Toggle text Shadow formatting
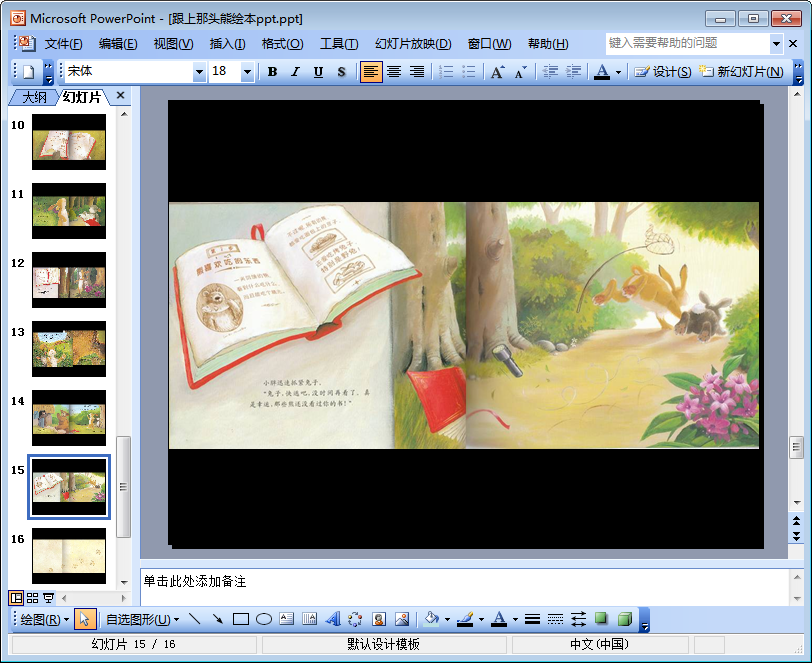The image size is (812, 663). pyautogui.click(x=341, y=71)
